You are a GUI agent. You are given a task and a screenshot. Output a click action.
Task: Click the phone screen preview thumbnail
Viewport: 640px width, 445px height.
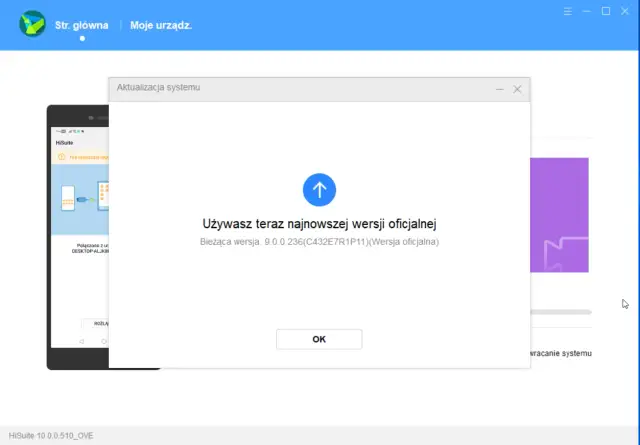click(x=80, y=237)
